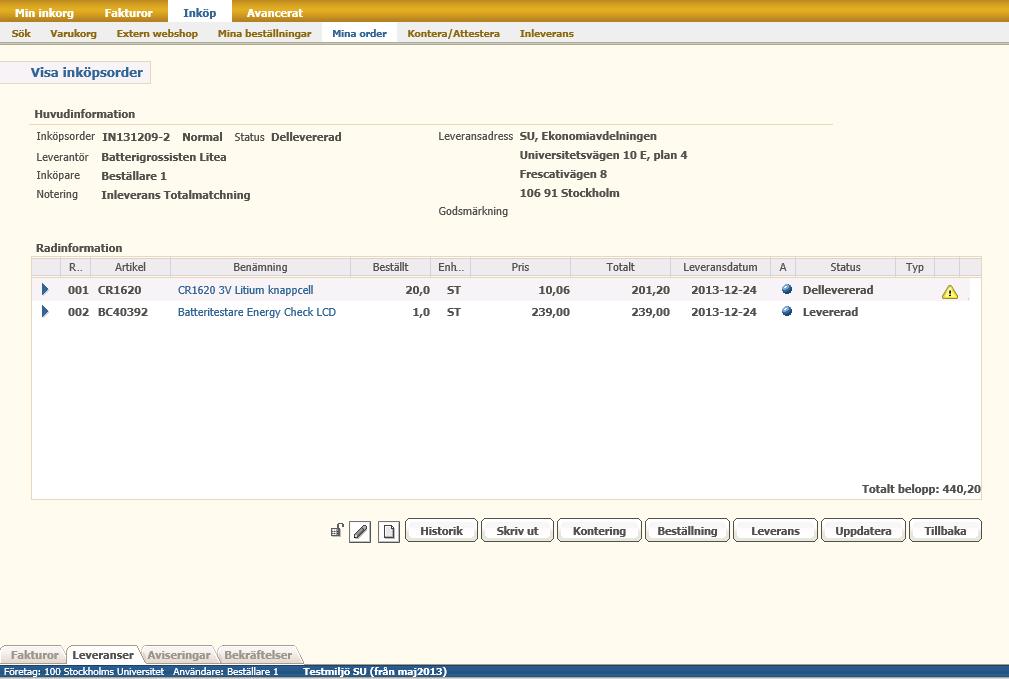Open Kontera/Attestera submenu

(454, 33)
